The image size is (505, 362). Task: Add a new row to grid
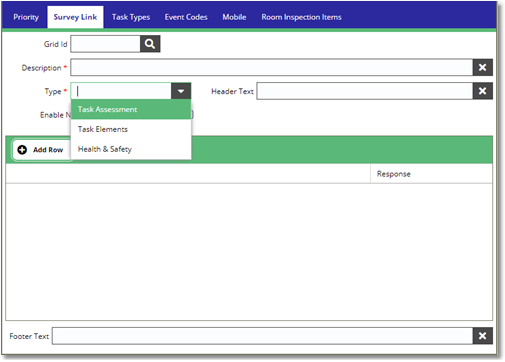pyautogui.click(x=41, y=150)
